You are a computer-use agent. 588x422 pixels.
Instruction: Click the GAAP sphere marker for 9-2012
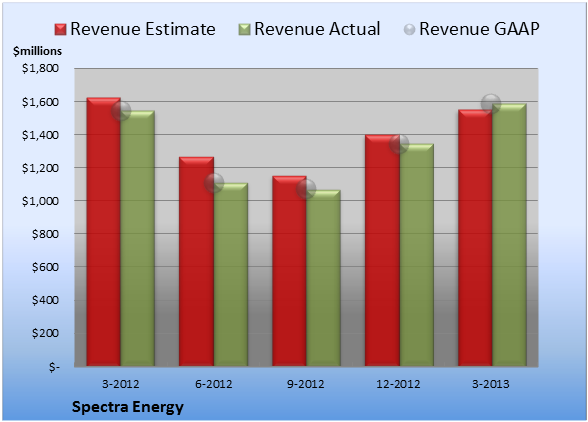point(306,189)
